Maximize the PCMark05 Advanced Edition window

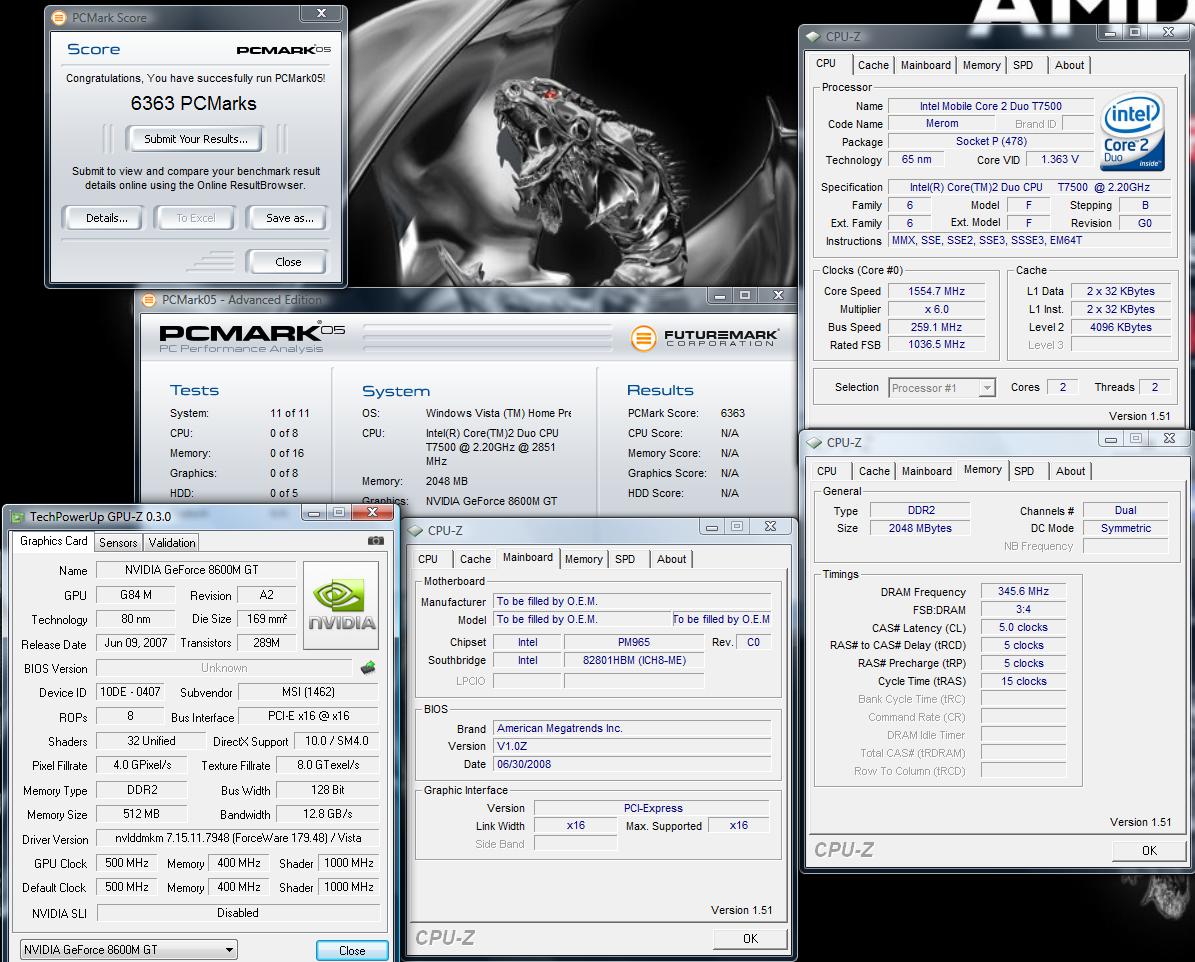745,295
